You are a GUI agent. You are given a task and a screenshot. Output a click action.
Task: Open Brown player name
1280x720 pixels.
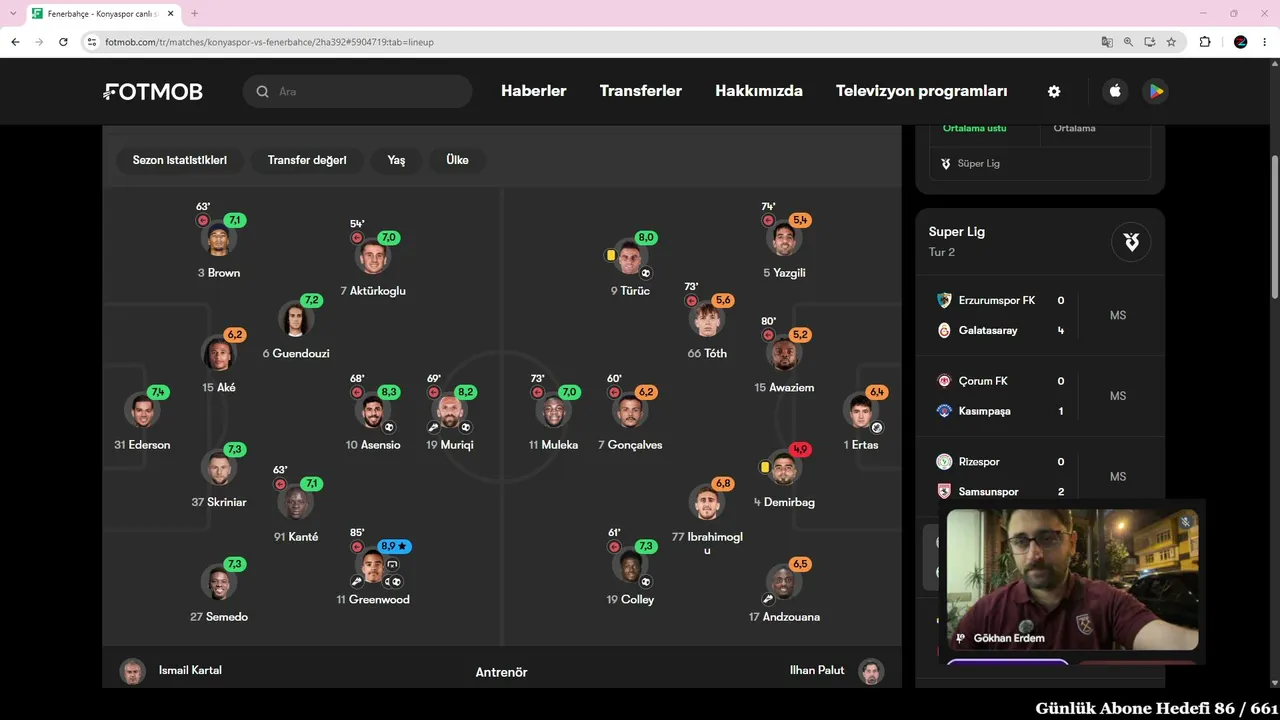pyautogui.click(x=219, y=273)
